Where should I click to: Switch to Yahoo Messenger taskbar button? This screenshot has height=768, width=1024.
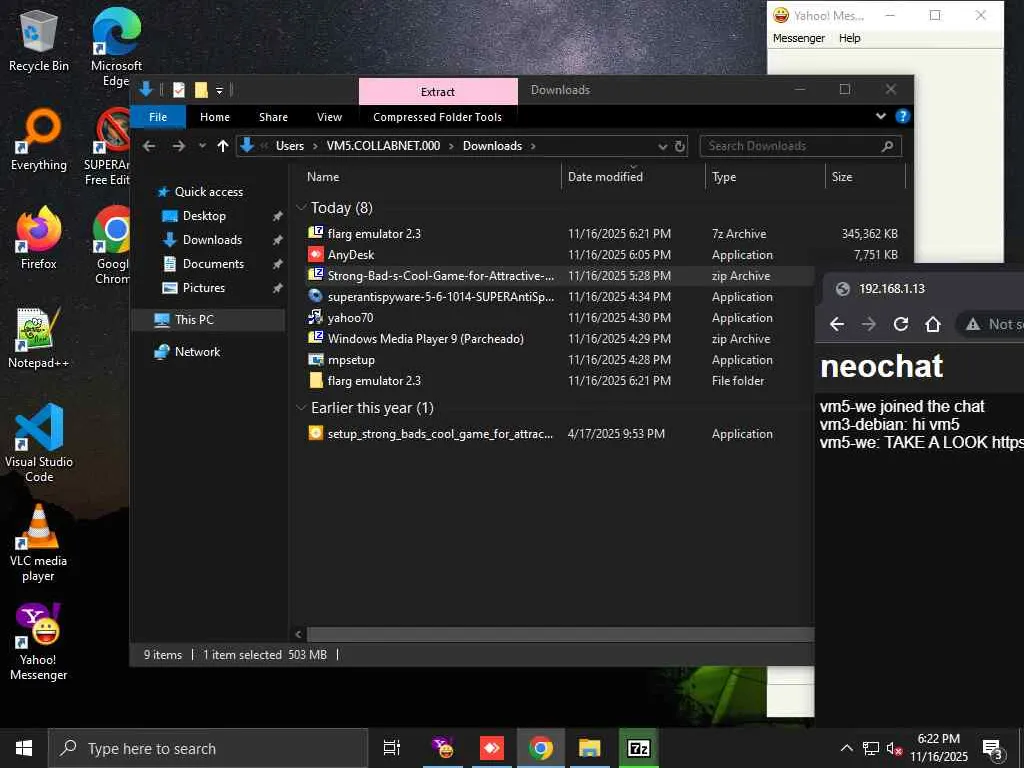coord(443,748)
